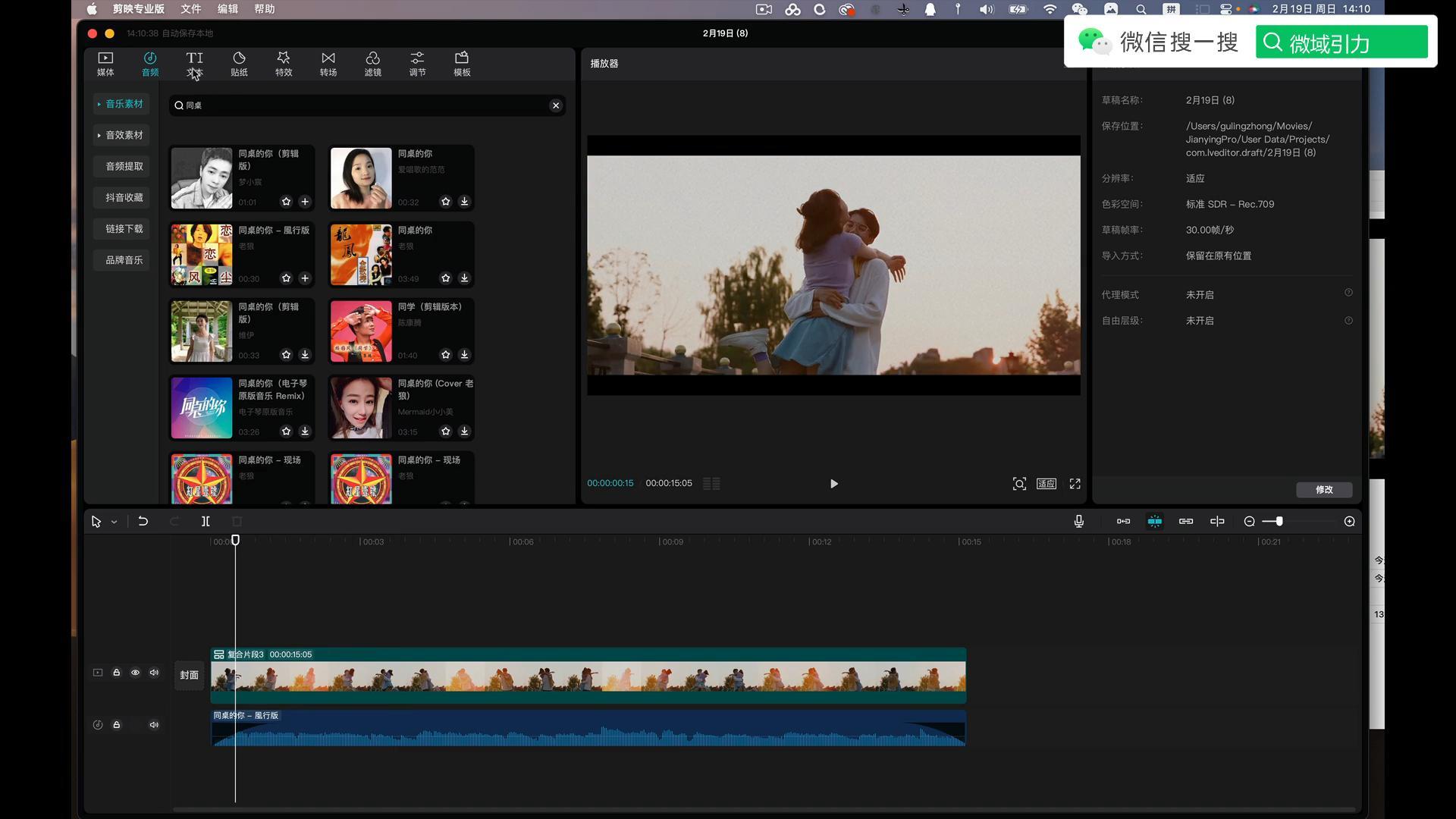Click the 适应 ratio button in player

point(1046,484)
